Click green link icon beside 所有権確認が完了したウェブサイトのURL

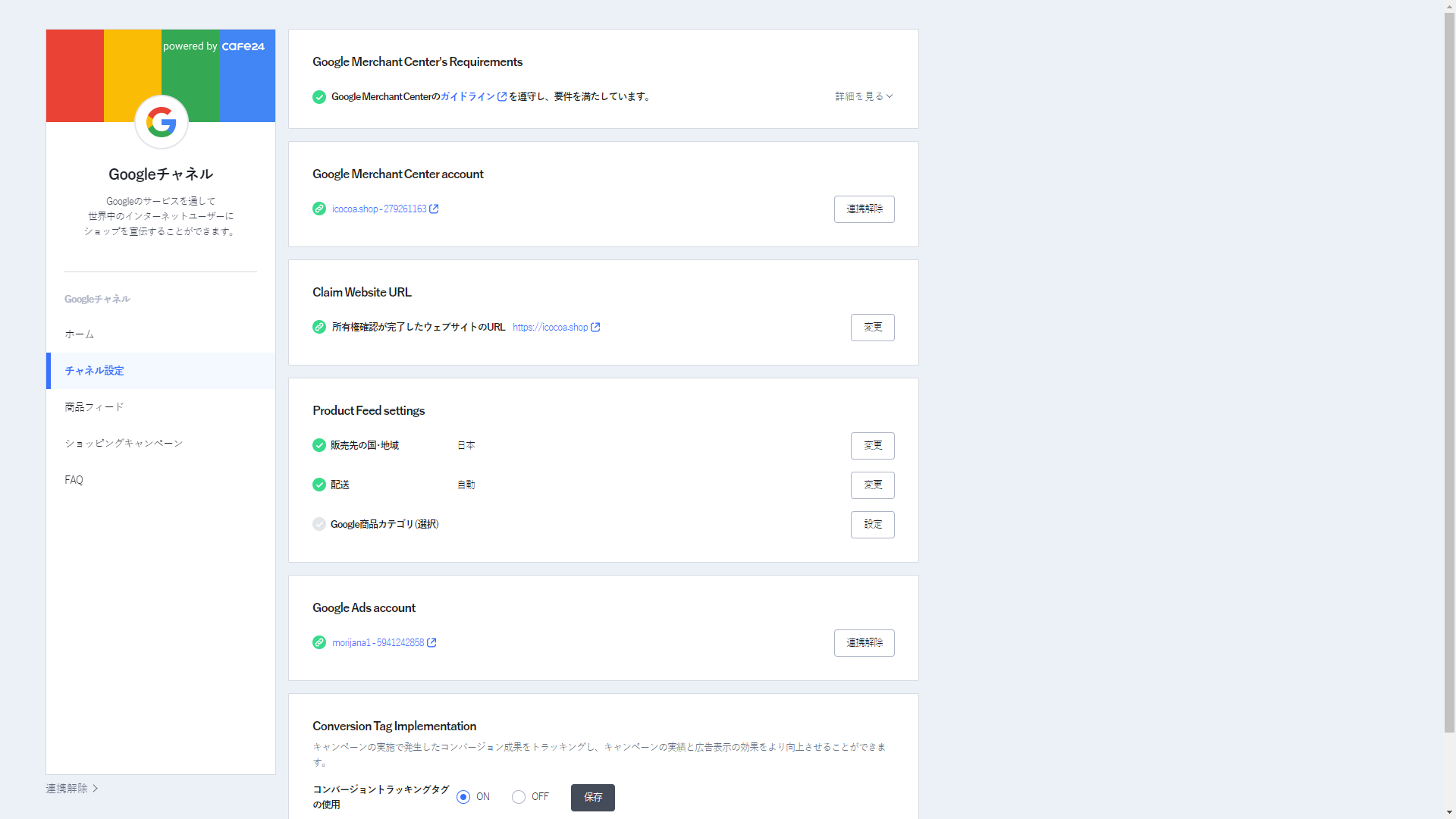point(319,327)
